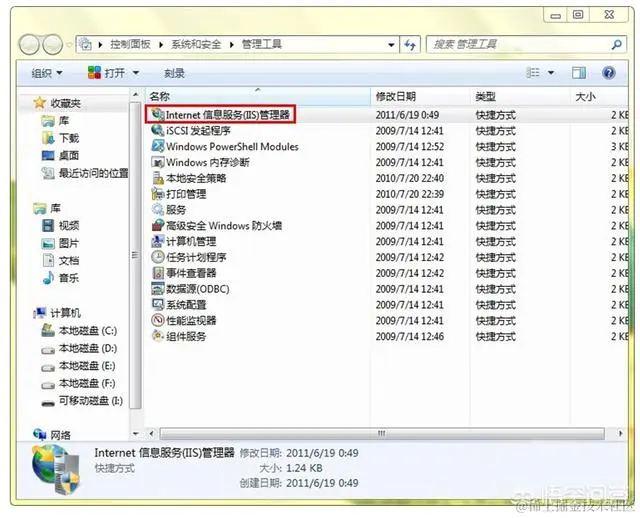640x518 pixels.
Task: Click the refresh icon beside address bar
Action: (410, 44)
